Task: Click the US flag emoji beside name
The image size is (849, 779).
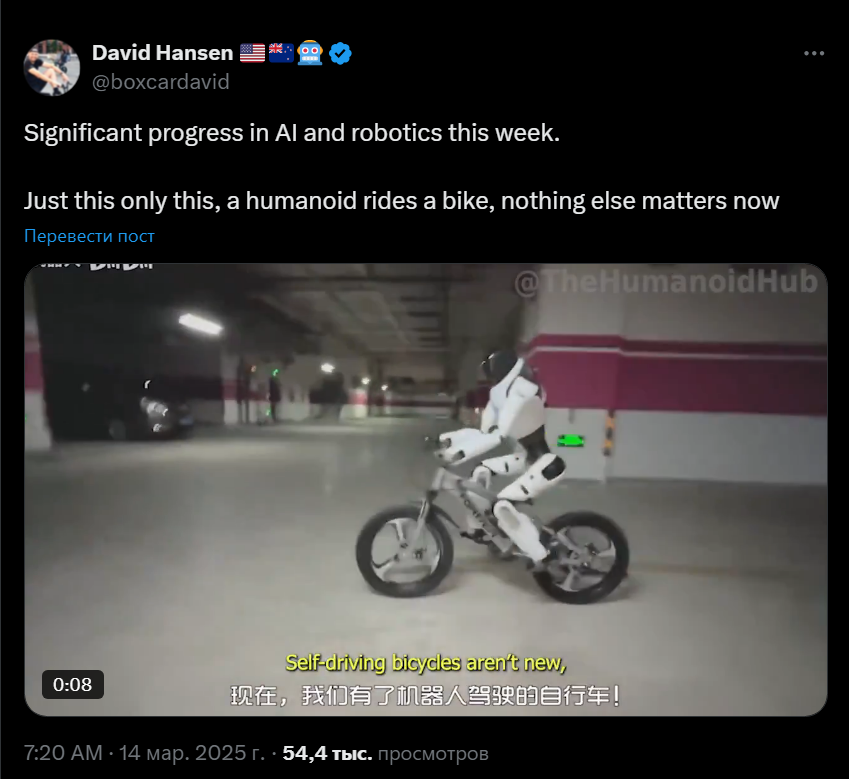Action: click(x=252, y=53)
